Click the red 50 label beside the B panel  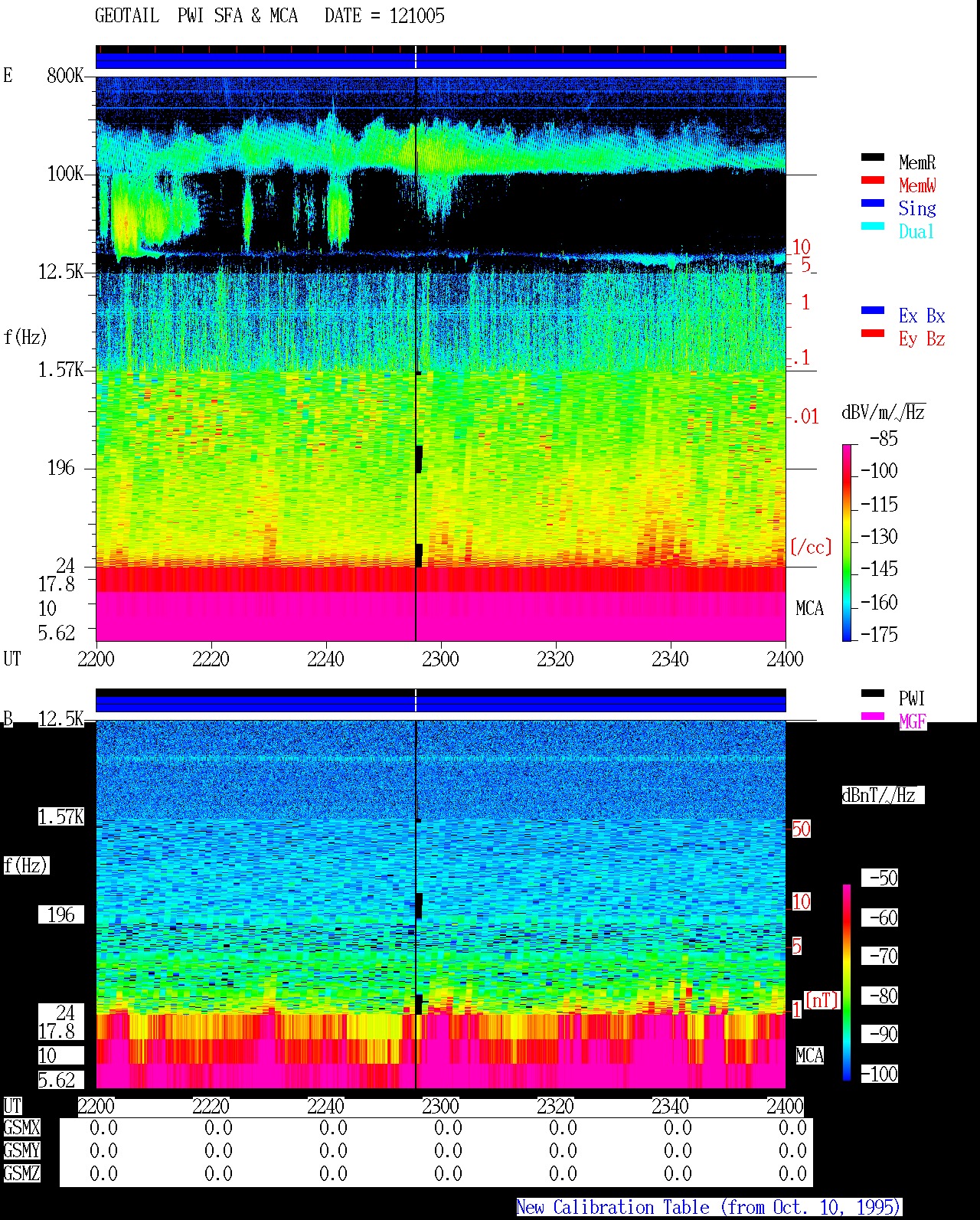point(801,829)
